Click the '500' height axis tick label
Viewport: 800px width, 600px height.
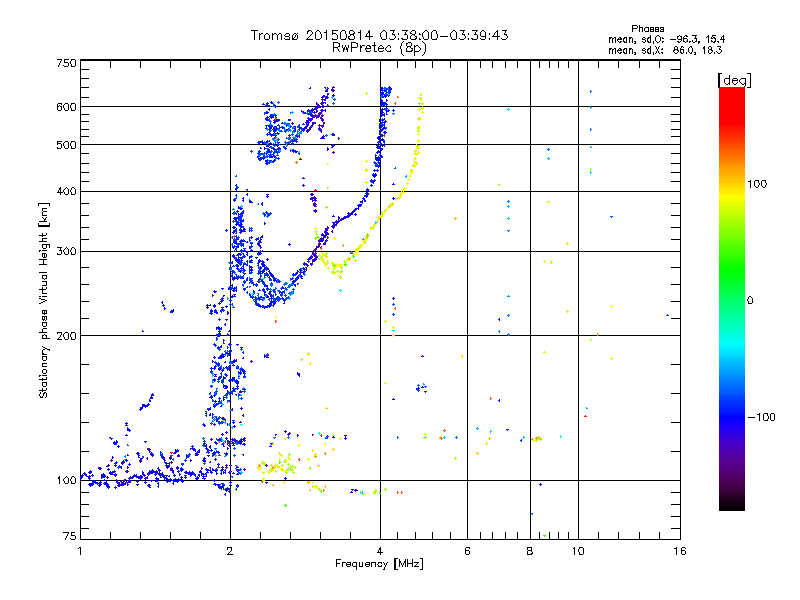point(66,145)
